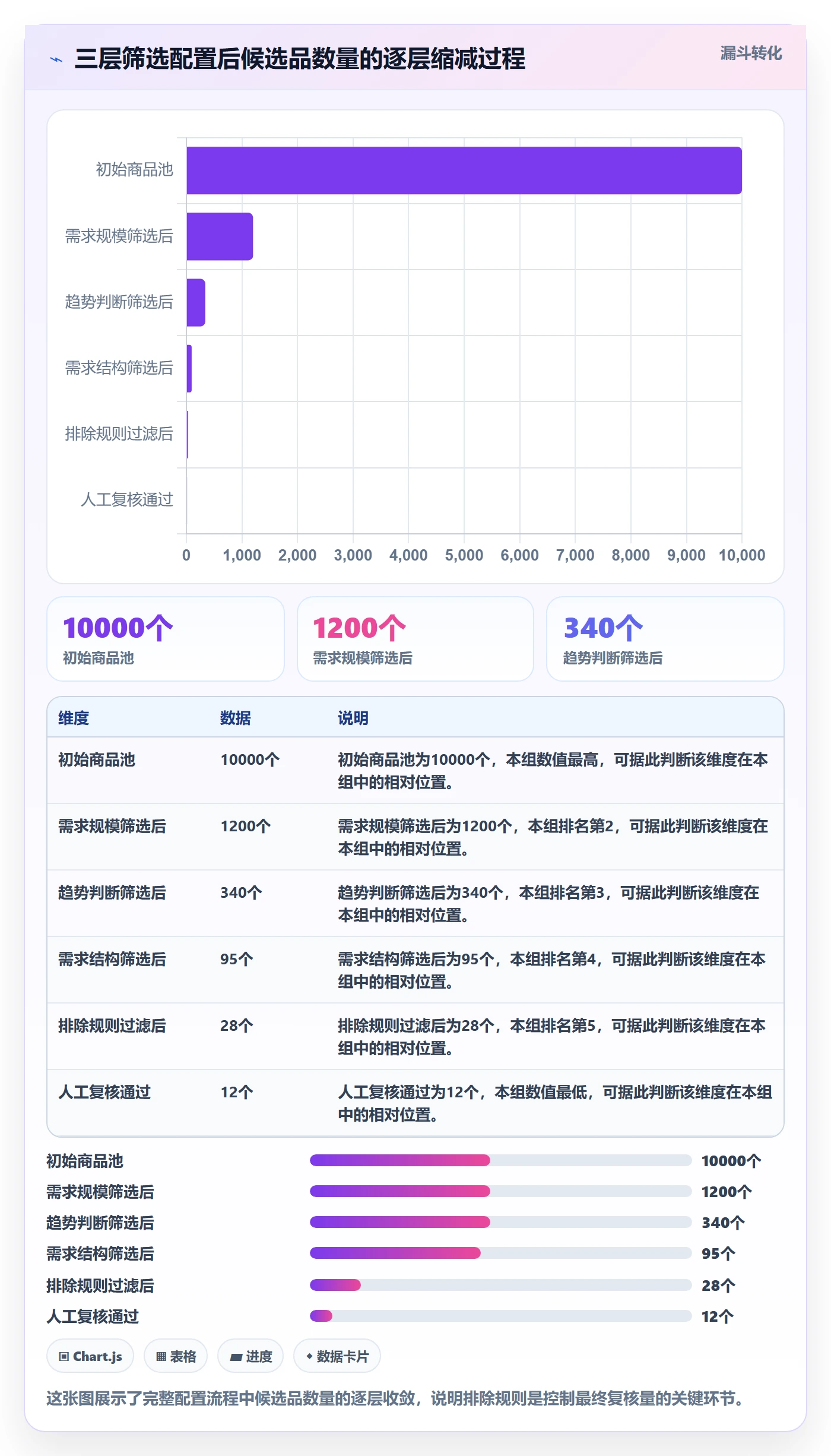Select the 表格 tag chip
Image resolution: width=831 pixels, height=1456 pixels.
click(x=176, y=1356)
